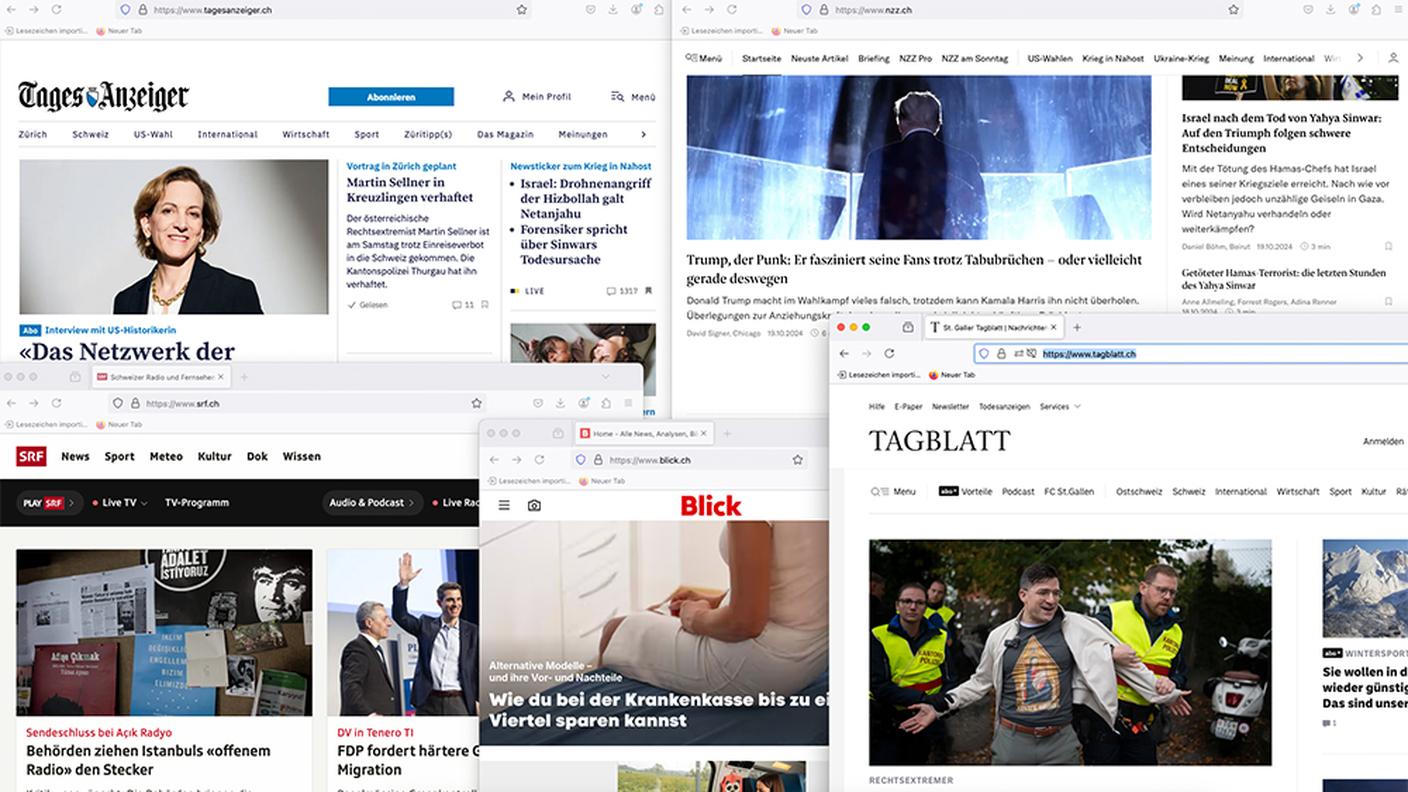Bookmark srf.ch using the star icon
This screenshot has height=792, width=1408.
[x=476, y=403]
